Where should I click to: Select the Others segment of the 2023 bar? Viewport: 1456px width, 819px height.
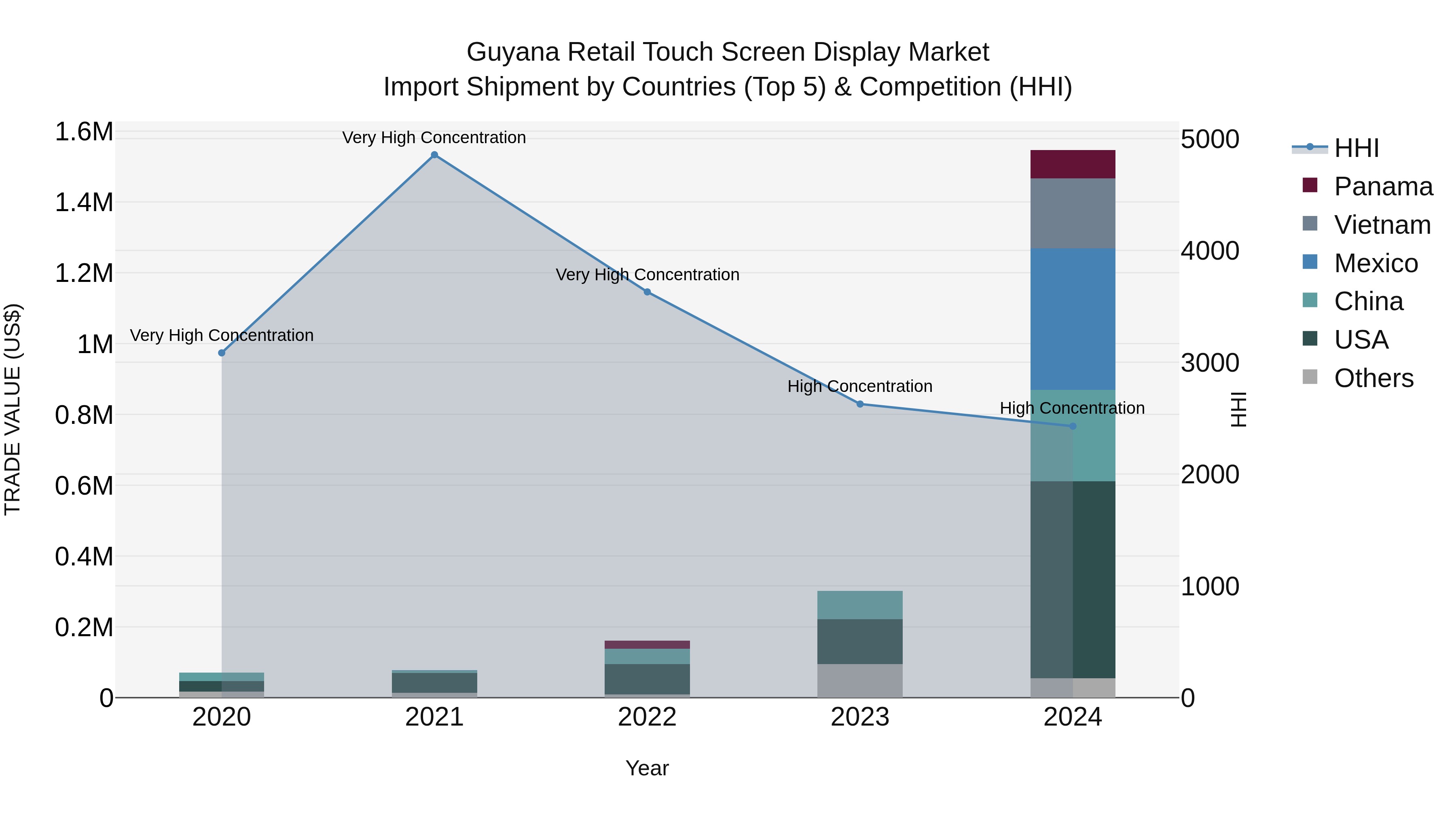pos(860,681)
